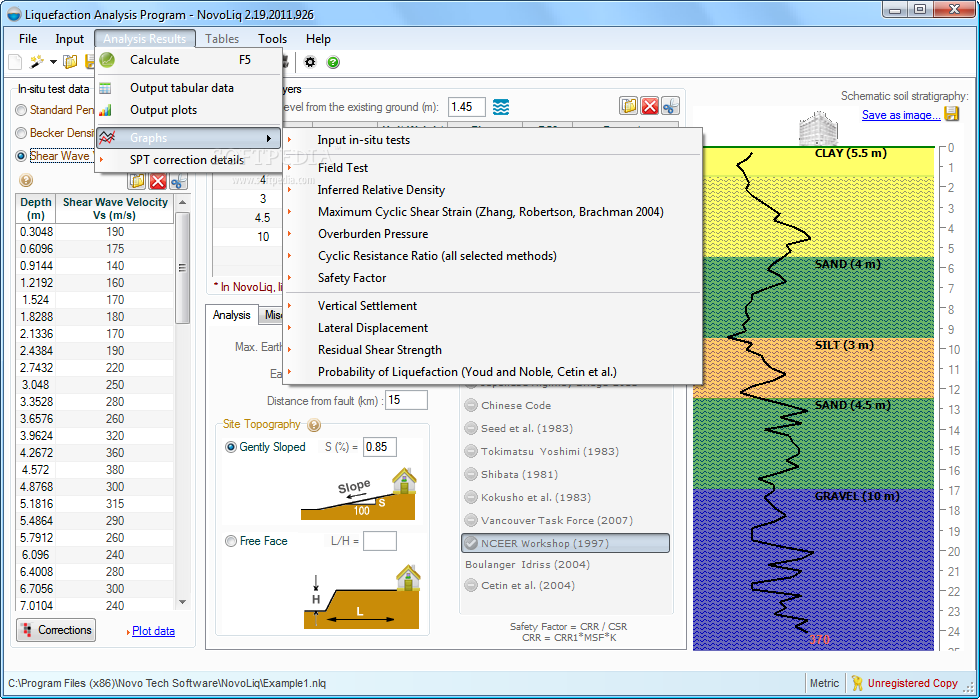Toggle Shibata (1981) method

tap(471, 474)
